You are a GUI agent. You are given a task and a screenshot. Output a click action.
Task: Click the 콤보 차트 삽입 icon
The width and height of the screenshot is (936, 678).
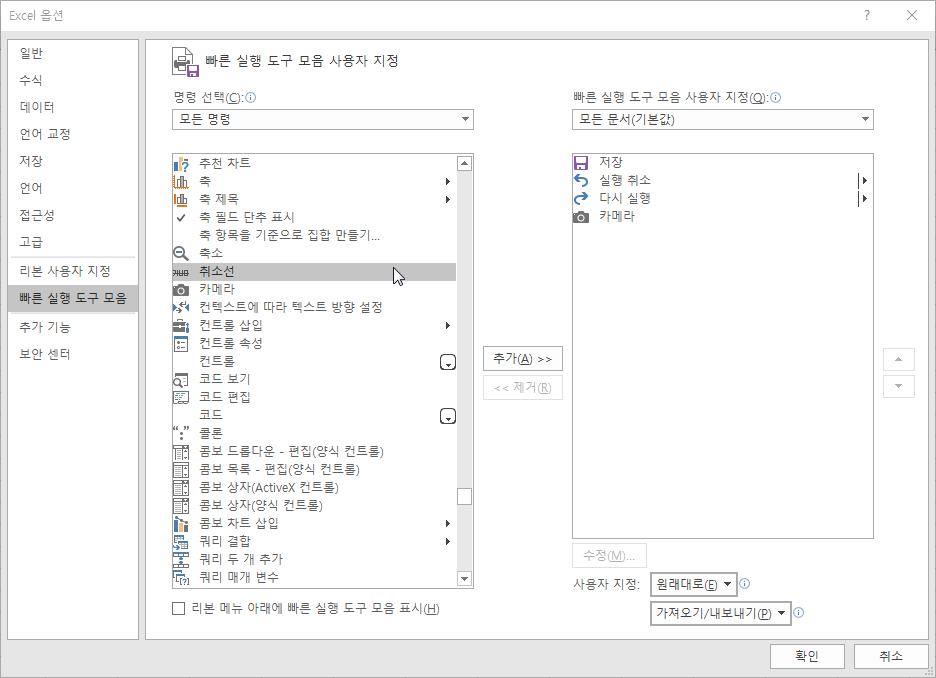pos(181,523)
